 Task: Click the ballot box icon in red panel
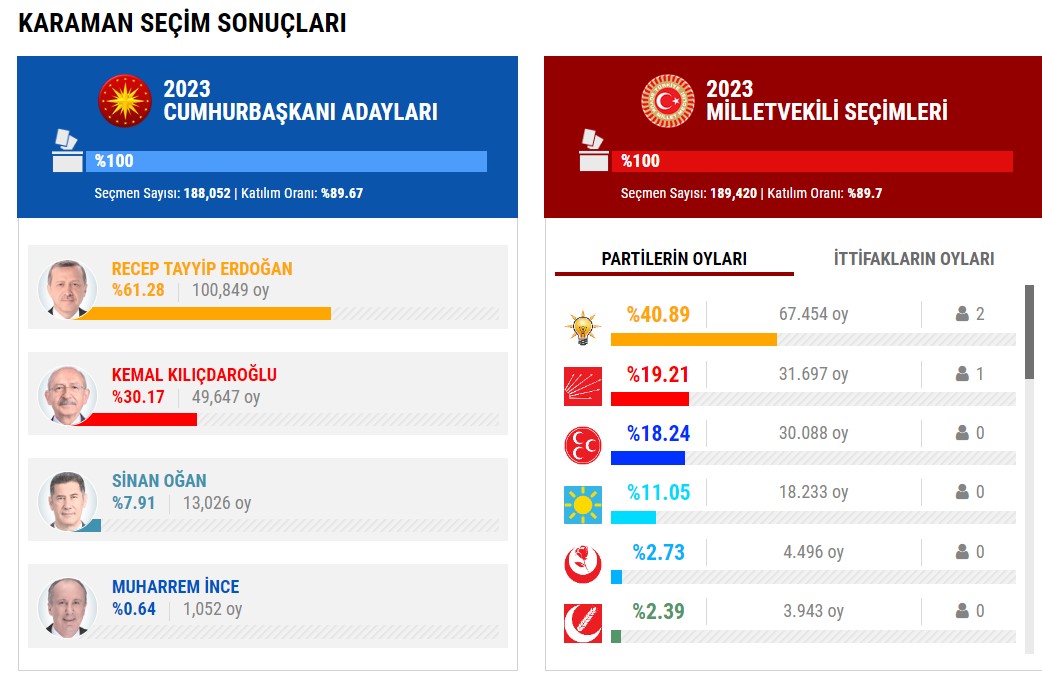tap(593, 152)
